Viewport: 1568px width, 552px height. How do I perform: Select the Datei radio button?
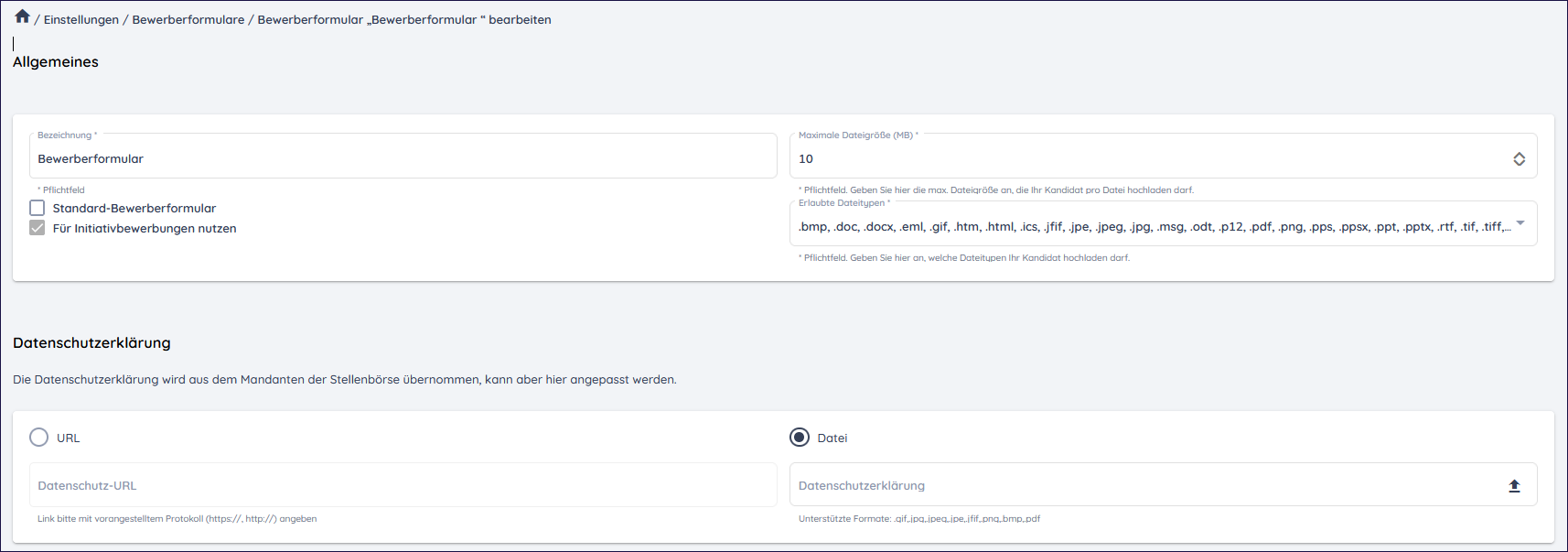800,438
